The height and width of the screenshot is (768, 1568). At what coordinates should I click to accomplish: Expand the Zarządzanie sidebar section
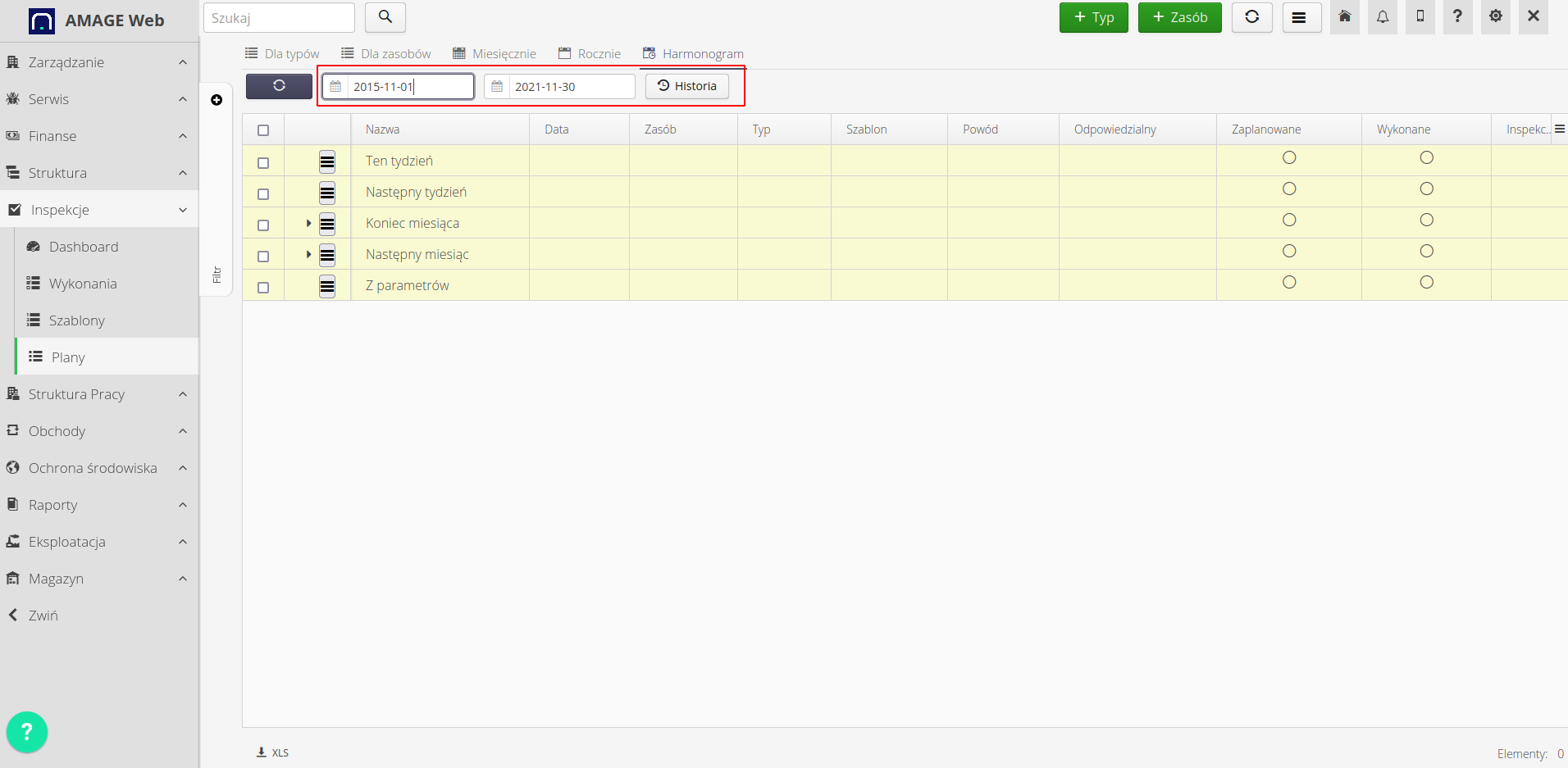pyautogui.click(x=98, y=62)
